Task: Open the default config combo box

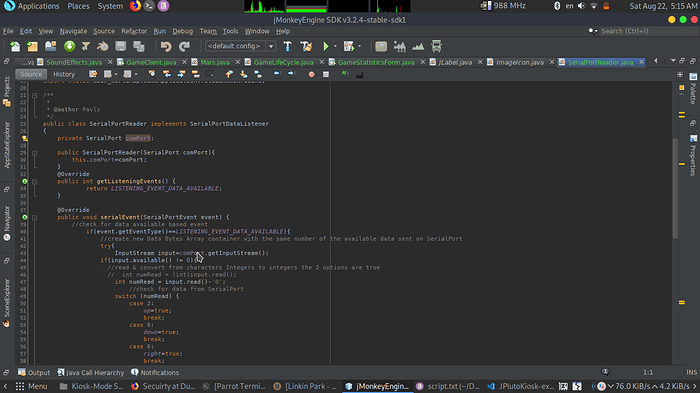Action: [x=240, y=46]
